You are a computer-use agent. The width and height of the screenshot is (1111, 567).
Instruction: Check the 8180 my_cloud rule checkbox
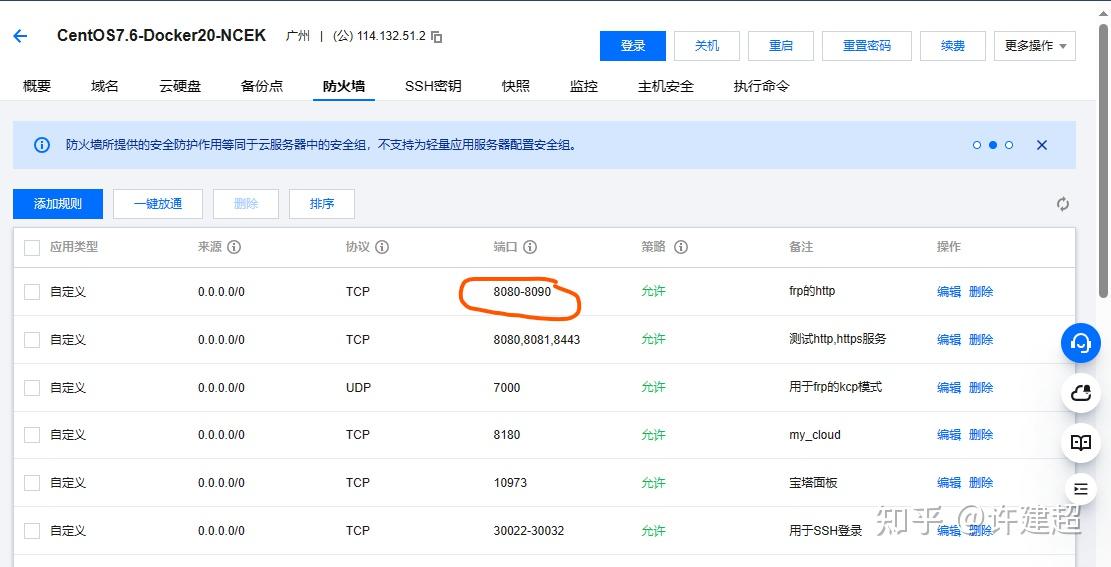[32, 435]
